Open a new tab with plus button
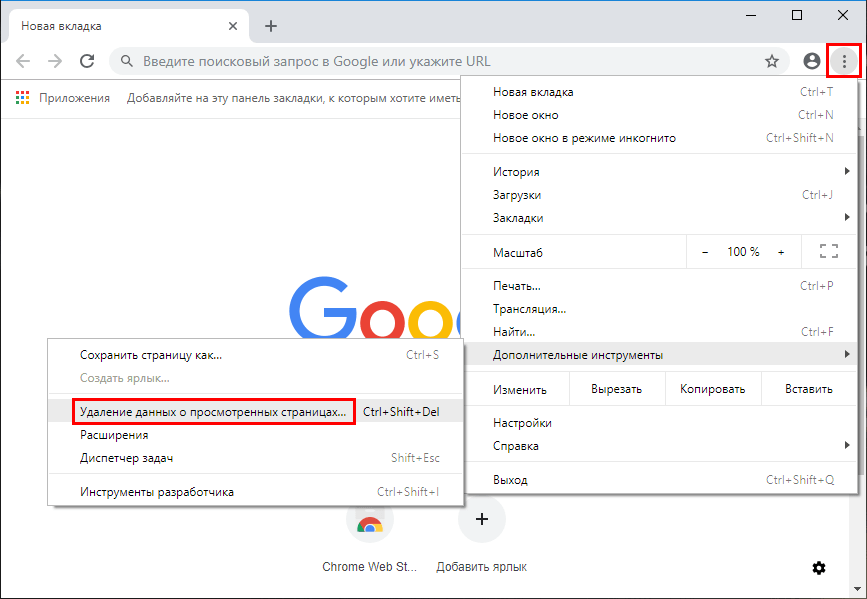Screen dimensions: 867x599 click(270, 25)
